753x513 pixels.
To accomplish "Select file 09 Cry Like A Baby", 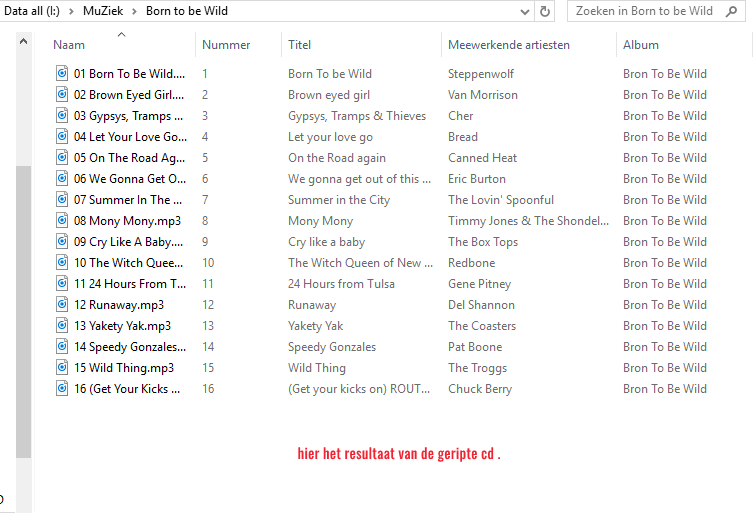I will pos(128,242).
